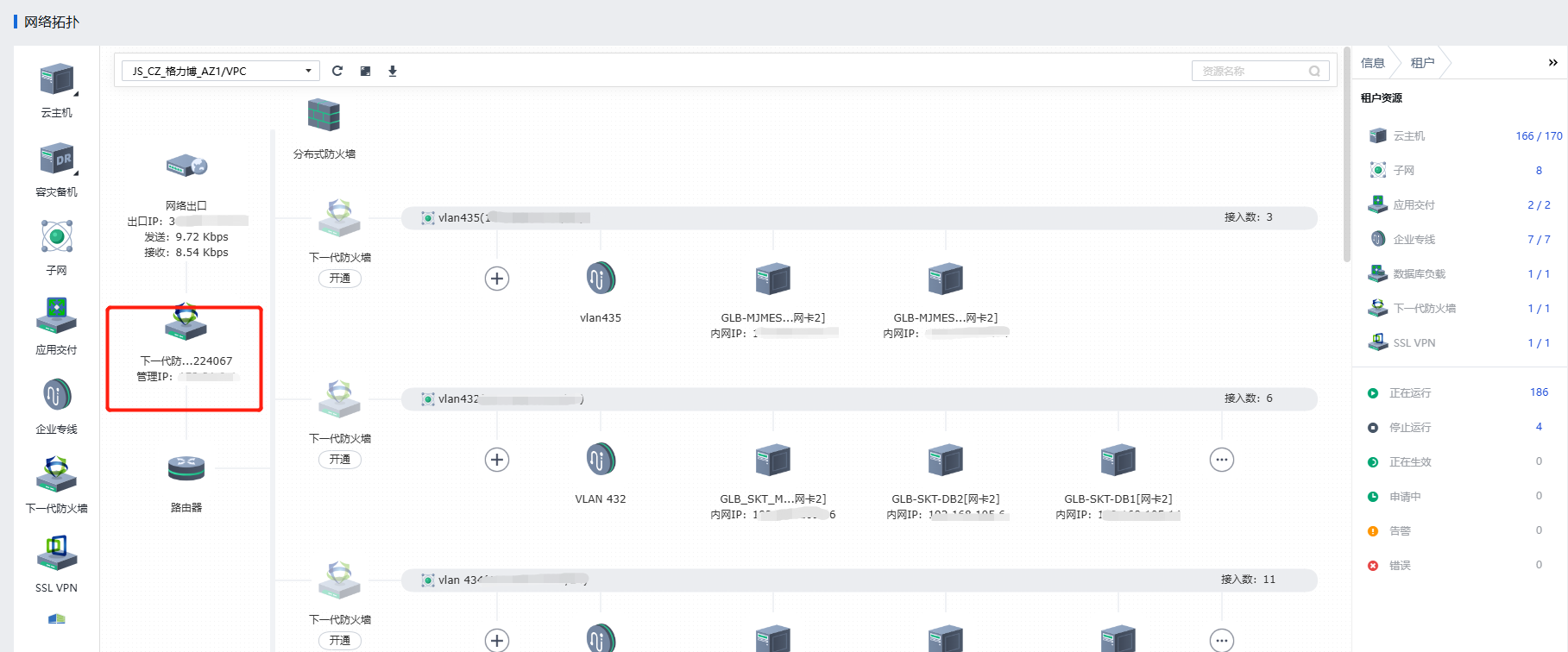Screen dimensions: 1568x652
Task: Click the download topology icon
Action: (x=393, y=71)
